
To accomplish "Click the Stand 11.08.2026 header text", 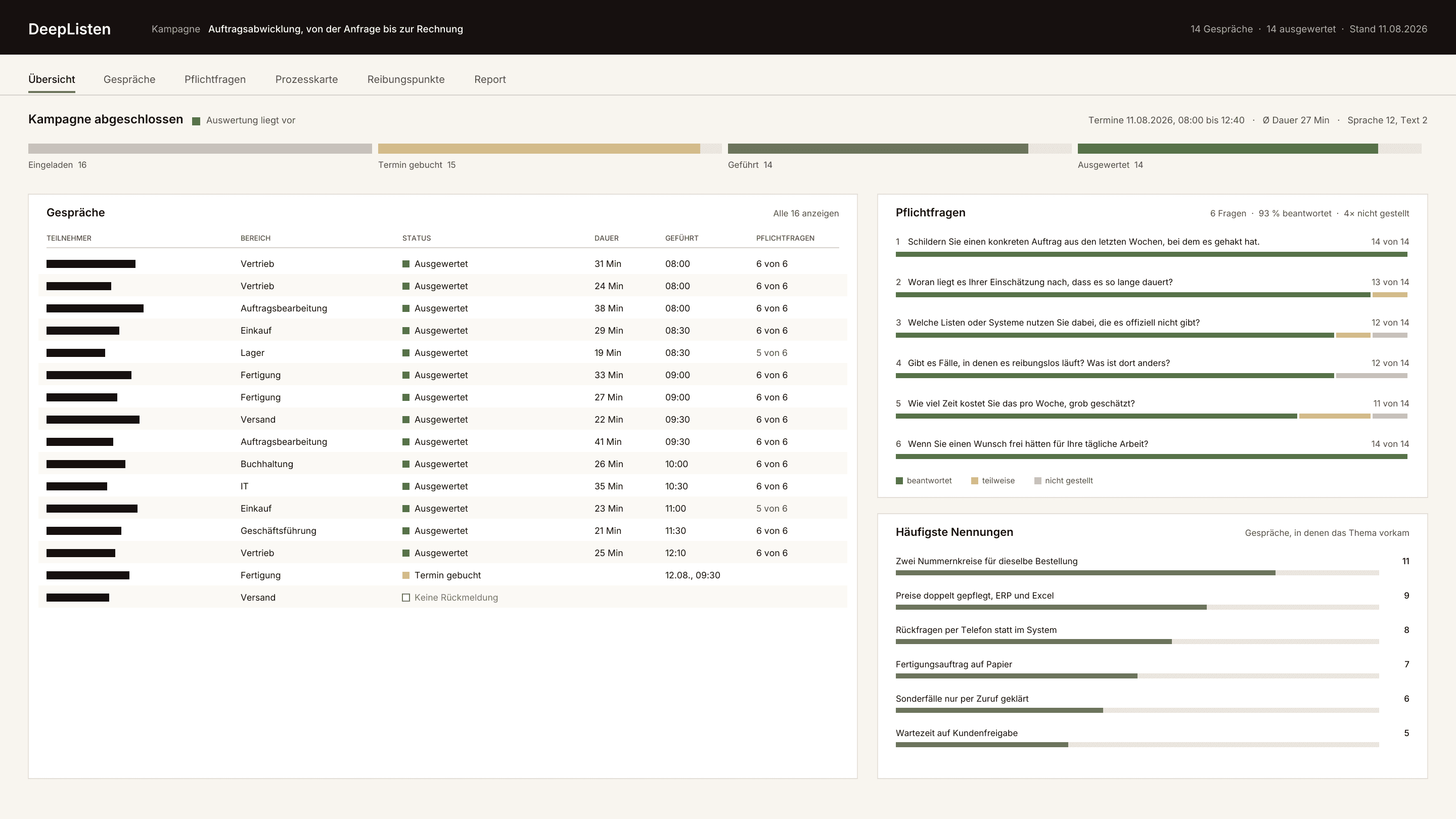I will [1388, 29].
